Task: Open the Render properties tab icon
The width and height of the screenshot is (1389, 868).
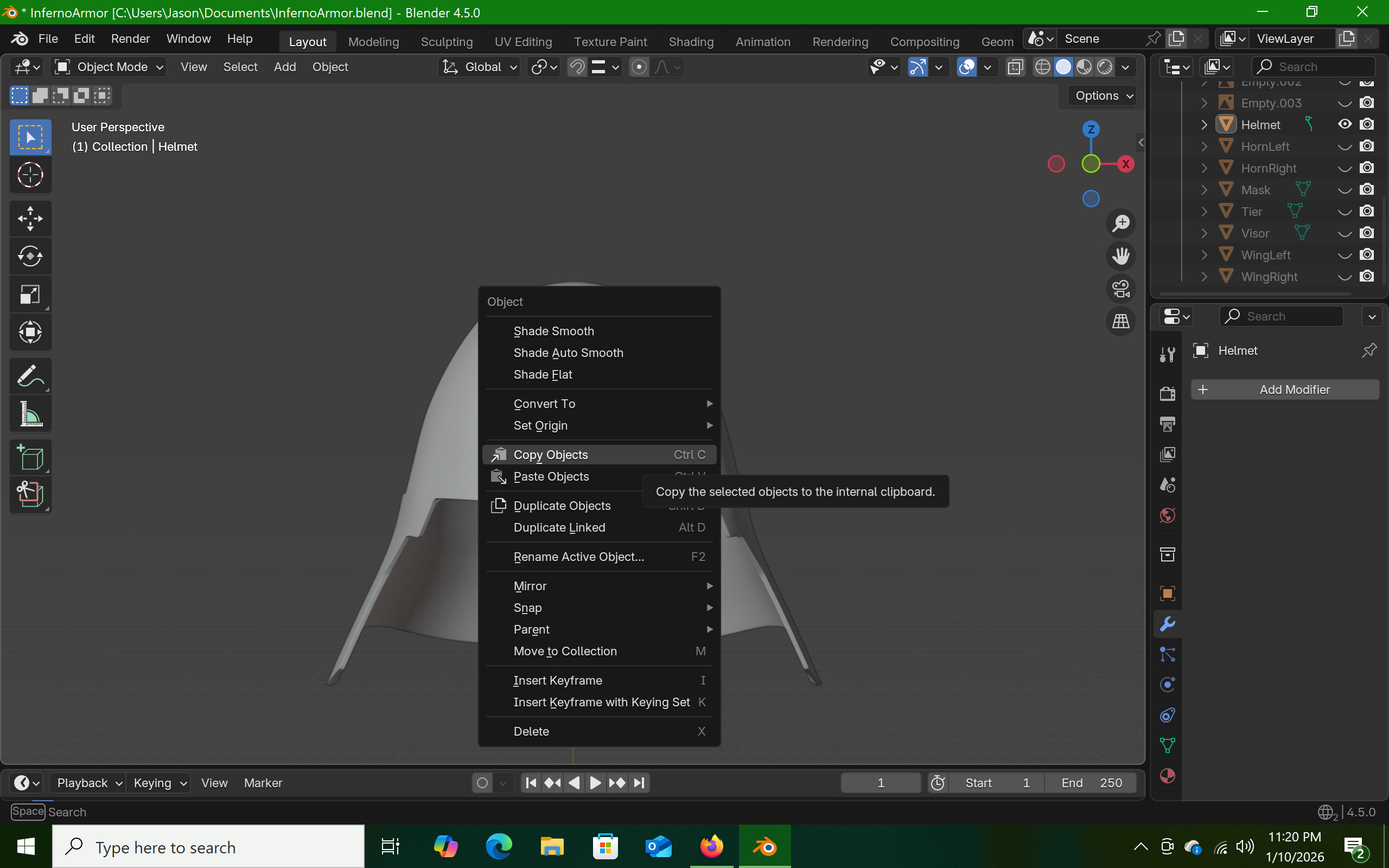Action: 1168,394
